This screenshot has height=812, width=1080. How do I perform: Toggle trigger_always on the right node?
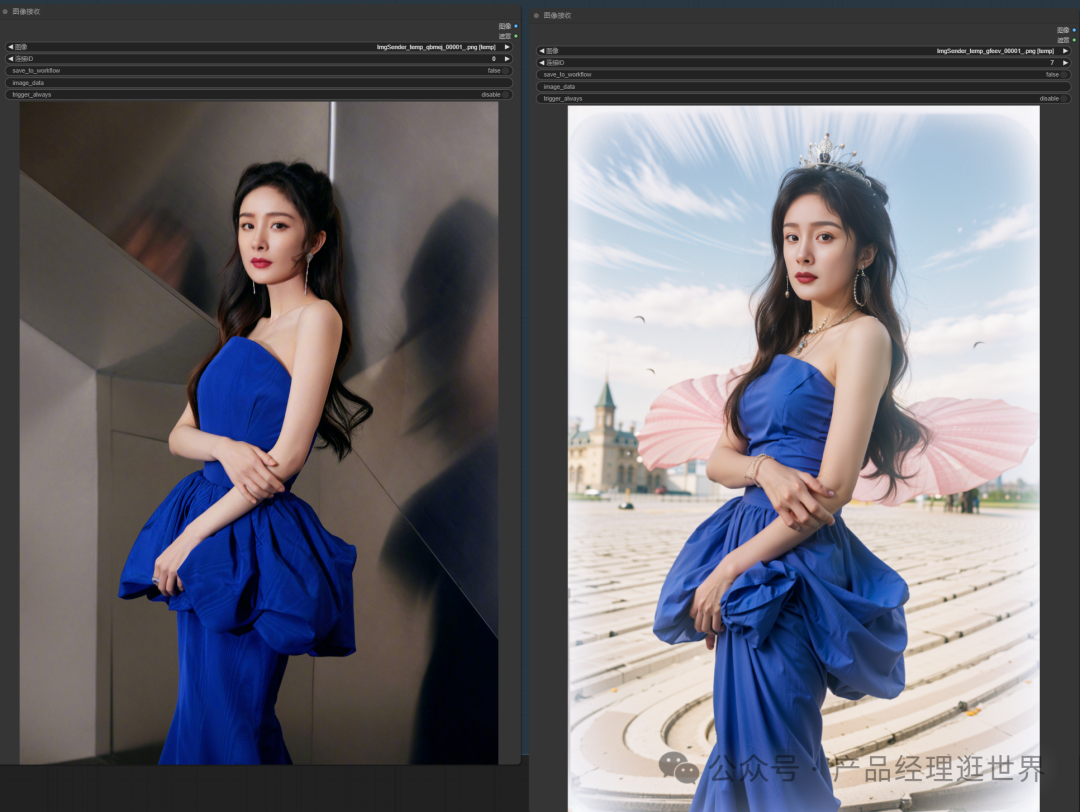click(1062, 98)
